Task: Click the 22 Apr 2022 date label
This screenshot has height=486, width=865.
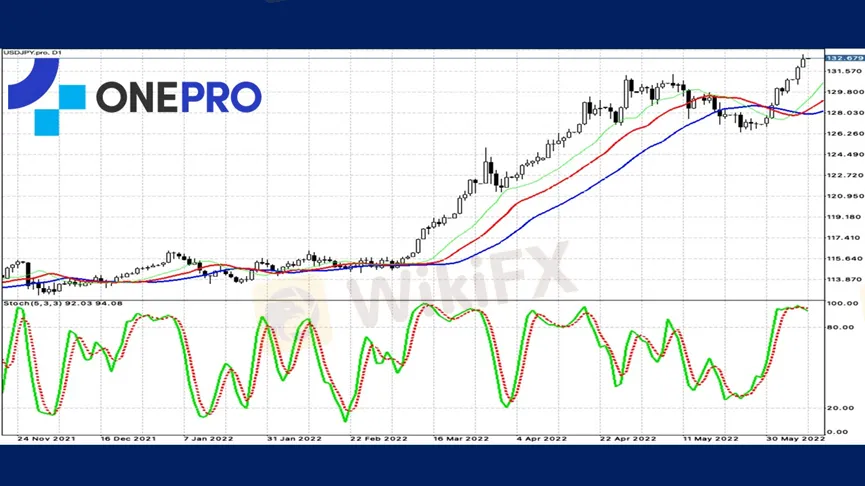Action: click(628, 439)
